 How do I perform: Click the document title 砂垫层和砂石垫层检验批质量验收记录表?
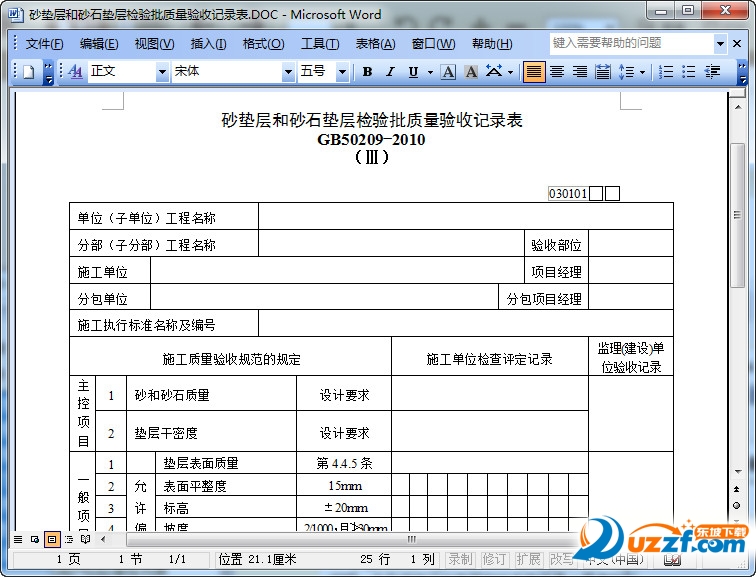pos(372,120)
